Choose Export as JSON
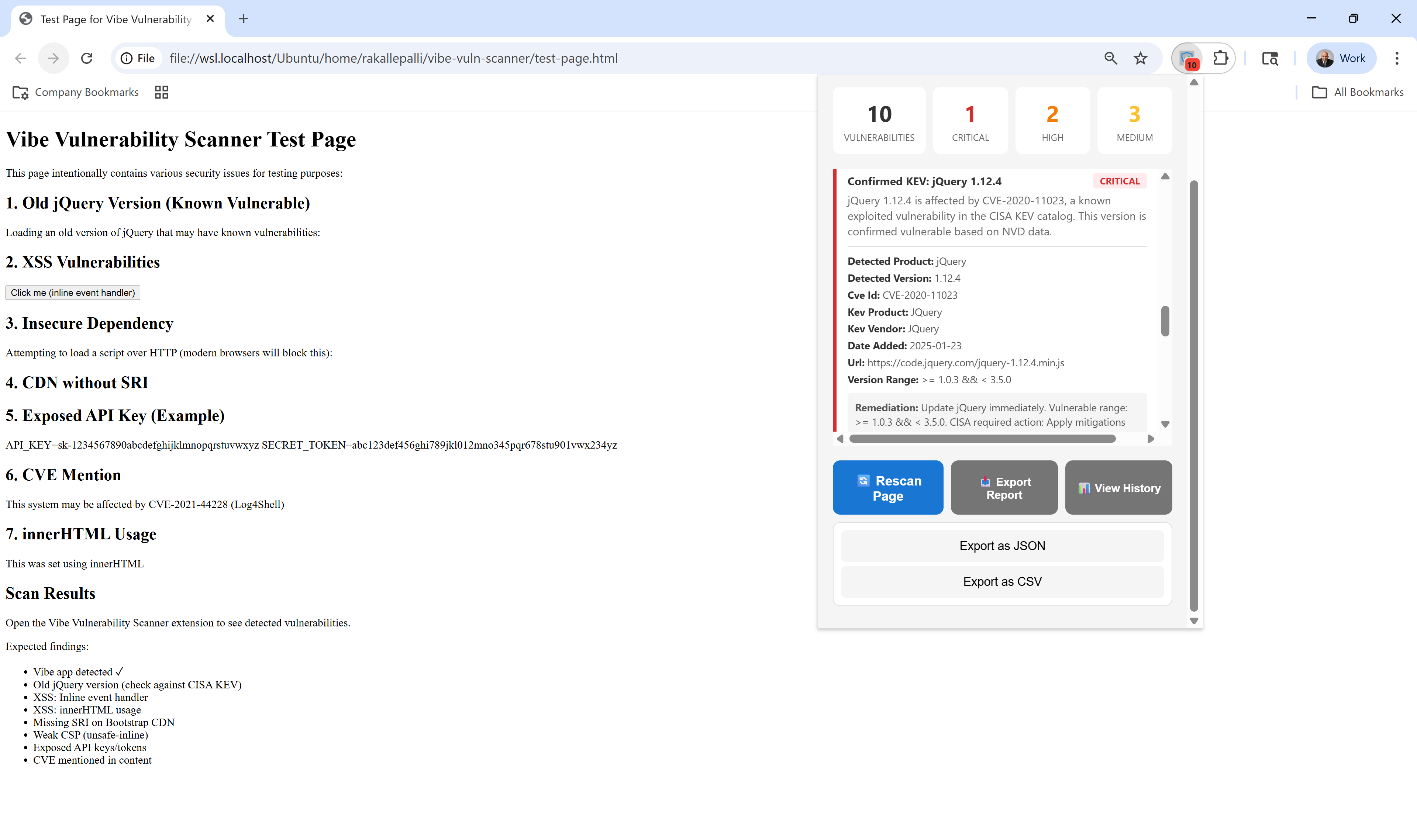 (1002, 546)
